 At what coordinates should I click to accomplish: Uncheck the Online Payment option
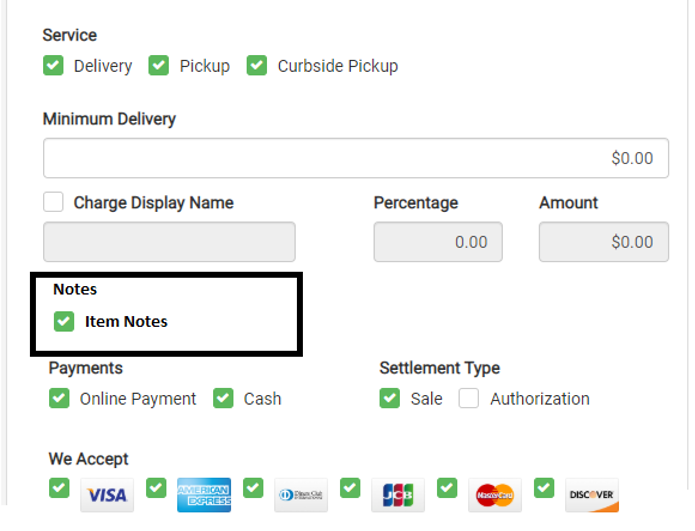59,399
